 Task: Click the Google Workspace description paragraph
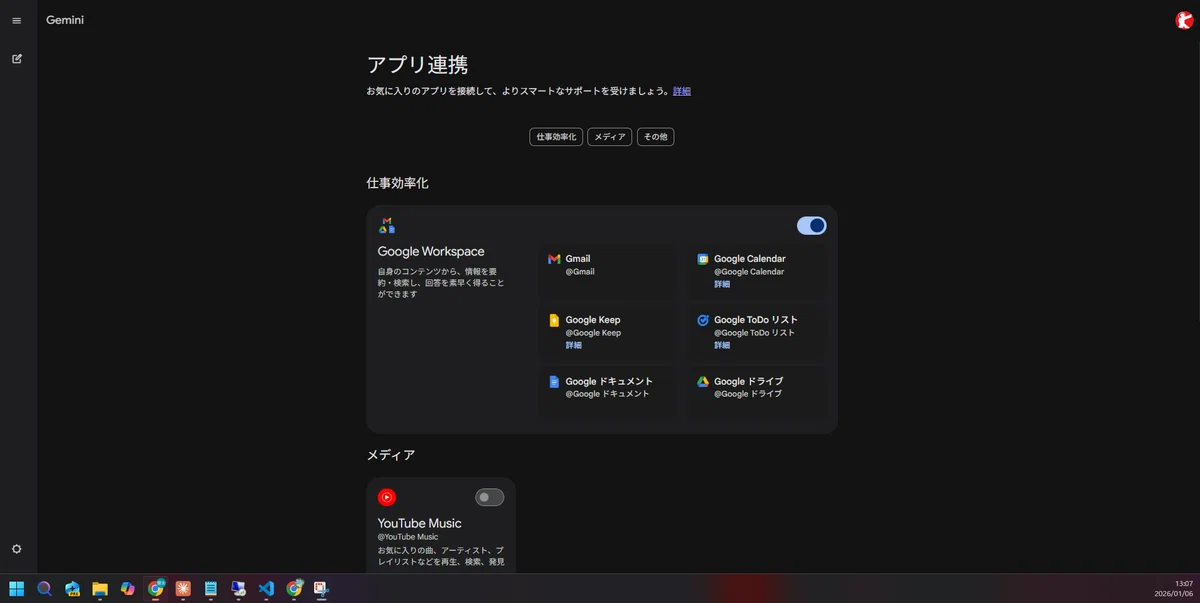click(441, 283)
